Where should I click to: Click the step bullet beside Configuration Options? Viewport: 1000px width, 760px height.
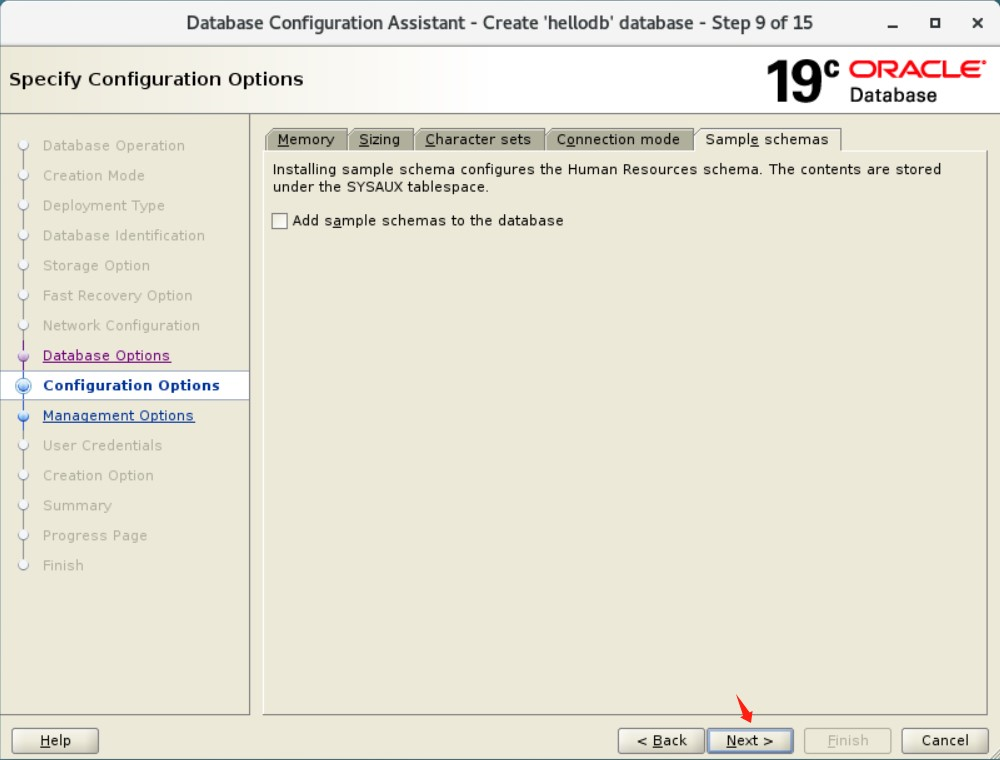24,386
